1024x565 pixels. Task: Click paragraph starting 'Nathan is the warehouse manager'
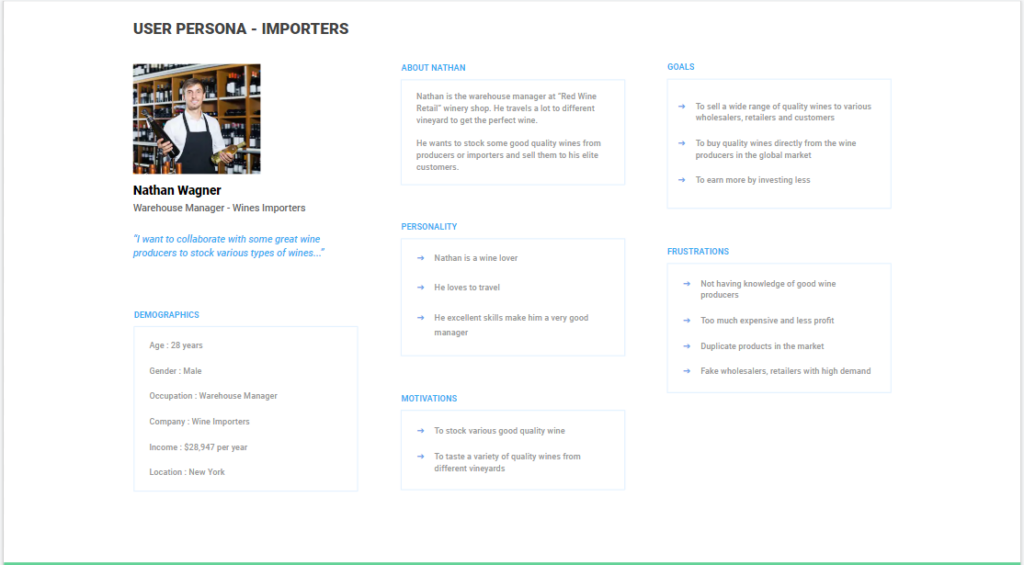pos(506,108)
